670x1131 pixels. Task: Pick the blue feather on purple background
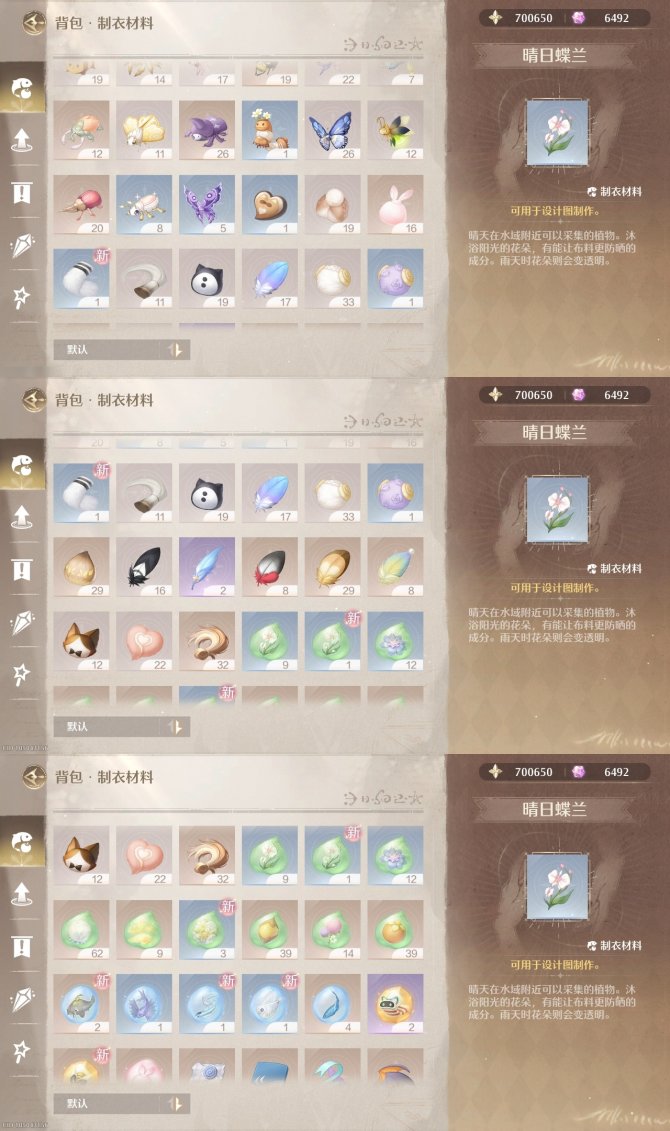206,567
